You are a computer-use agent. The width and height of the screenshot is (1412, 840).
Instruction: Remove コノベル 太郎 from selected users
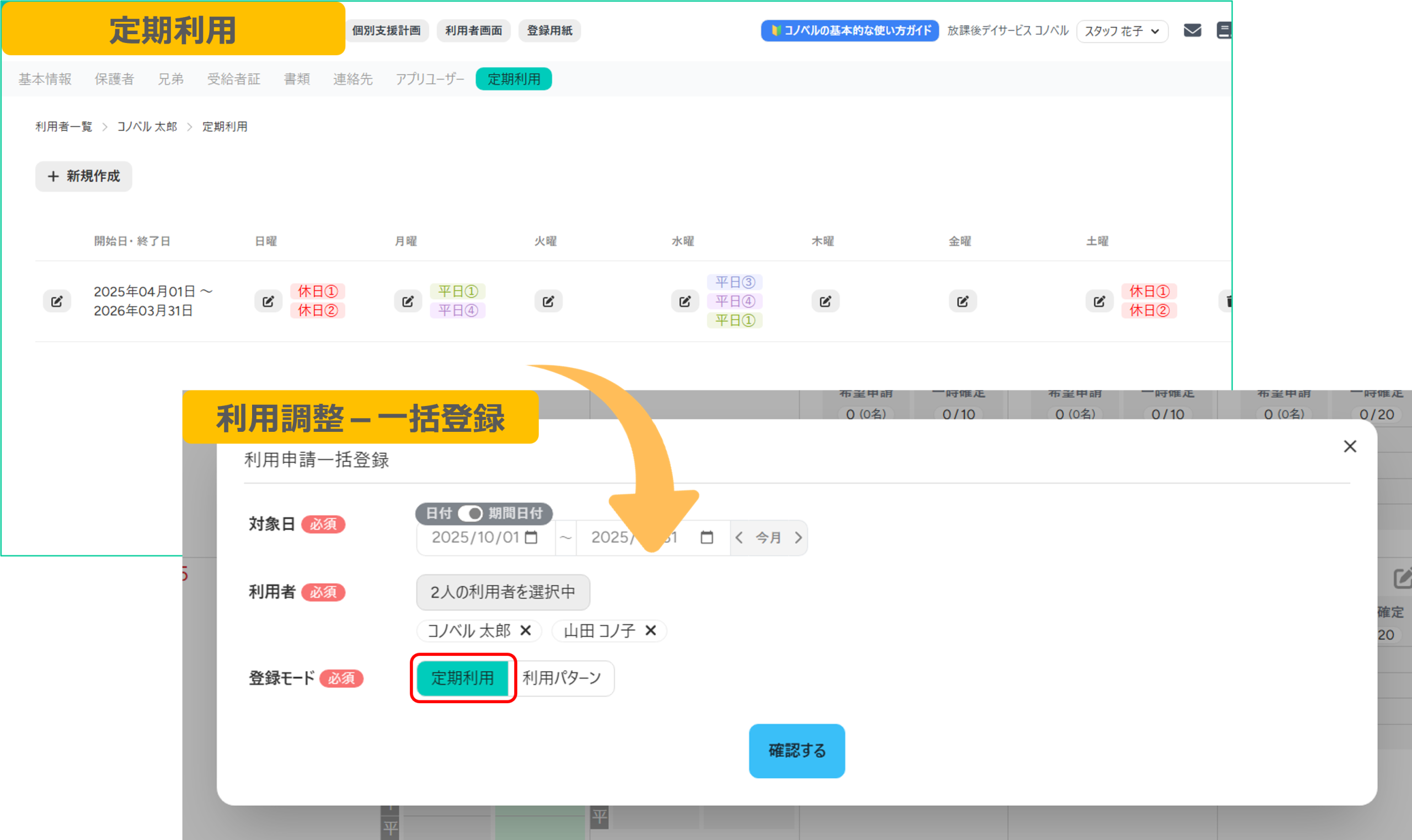click(526, 630)
